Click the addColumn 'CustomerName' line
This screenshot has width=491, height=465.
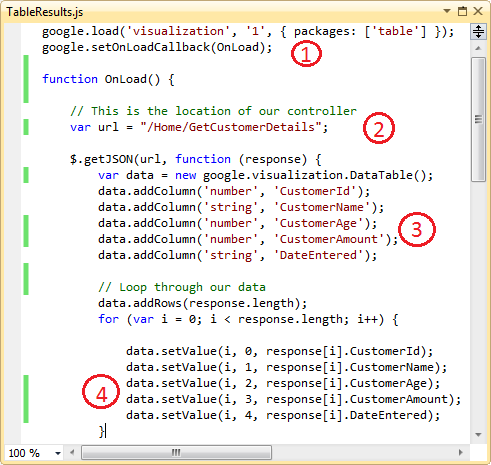(x=241, y=207)
